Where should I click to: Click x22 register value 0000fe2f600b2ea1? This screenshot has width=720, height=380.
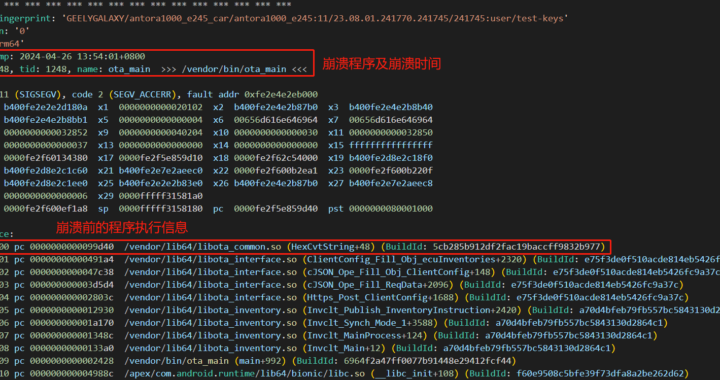[x=276, y=171]
